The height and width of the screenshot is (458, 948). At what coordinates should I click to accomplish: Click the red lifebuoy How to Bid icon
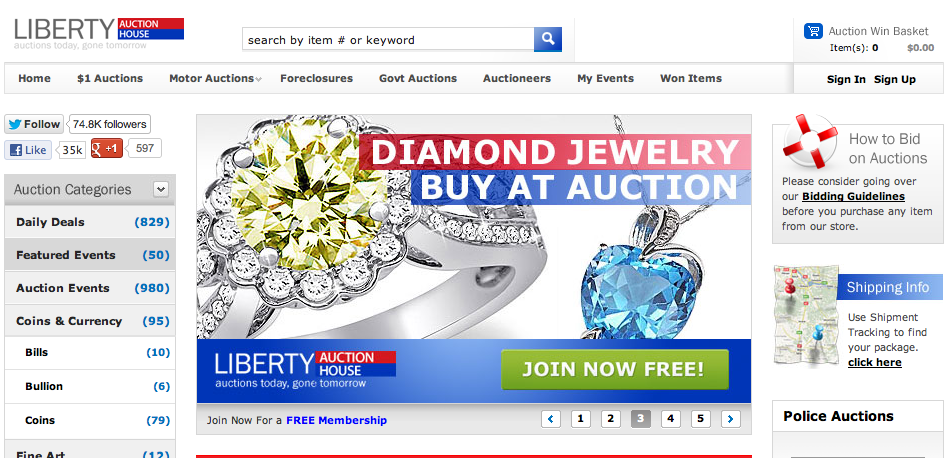[810, 141]
